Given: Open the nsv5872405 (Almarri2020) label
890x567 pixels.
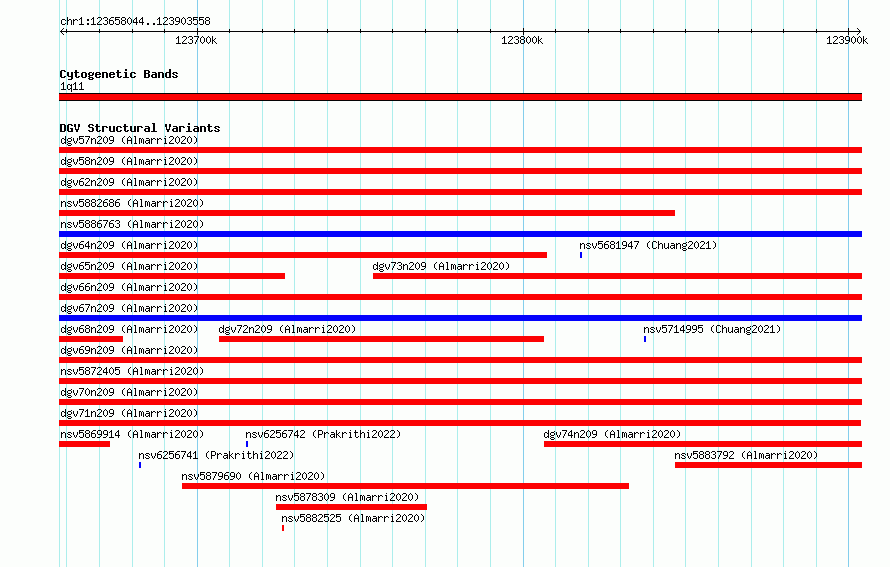Looking at the screenshot, I should pyautogui.click(x=132, y=371).
